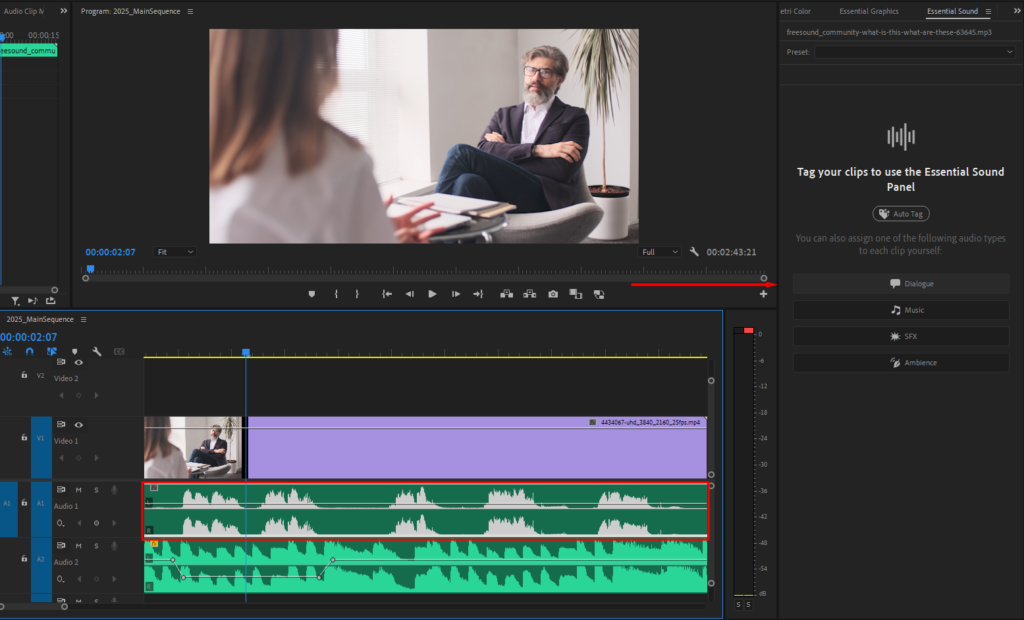
Task: Step back one frame
Action: [x=409, y=294]
